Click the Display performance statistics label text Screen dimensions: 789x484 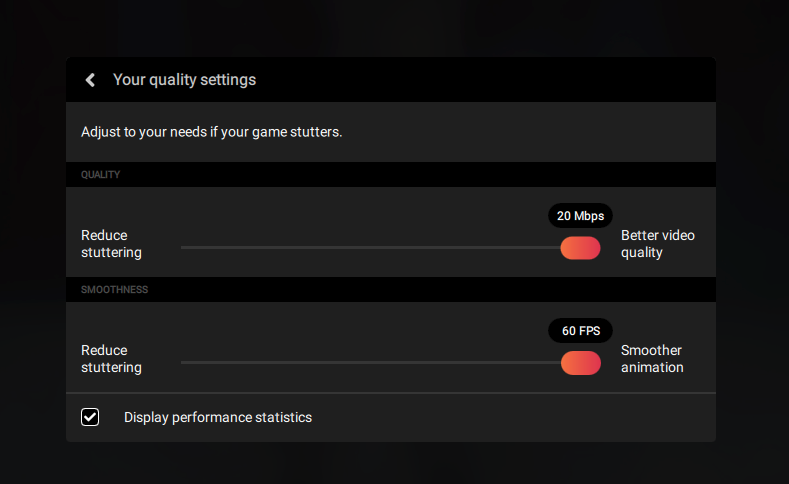(x=218, y=417)
